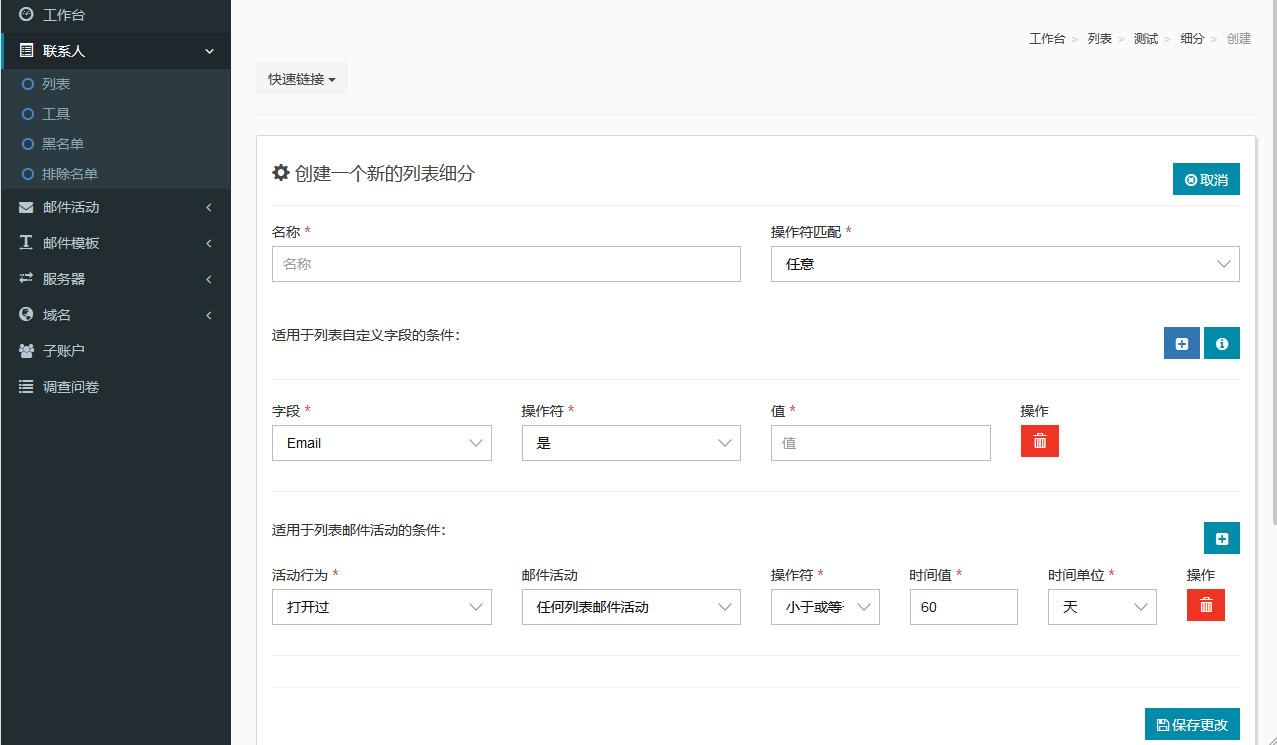Click the 联系人 list icon in sidebar

pos(26,51)
